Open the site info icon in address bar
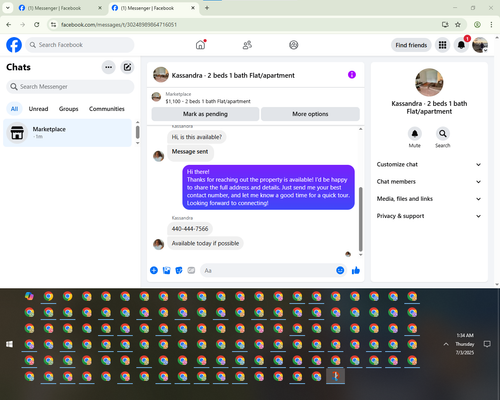Image resolution: width=500 pixels, height=400 pixels. click(x=53, y=24)
